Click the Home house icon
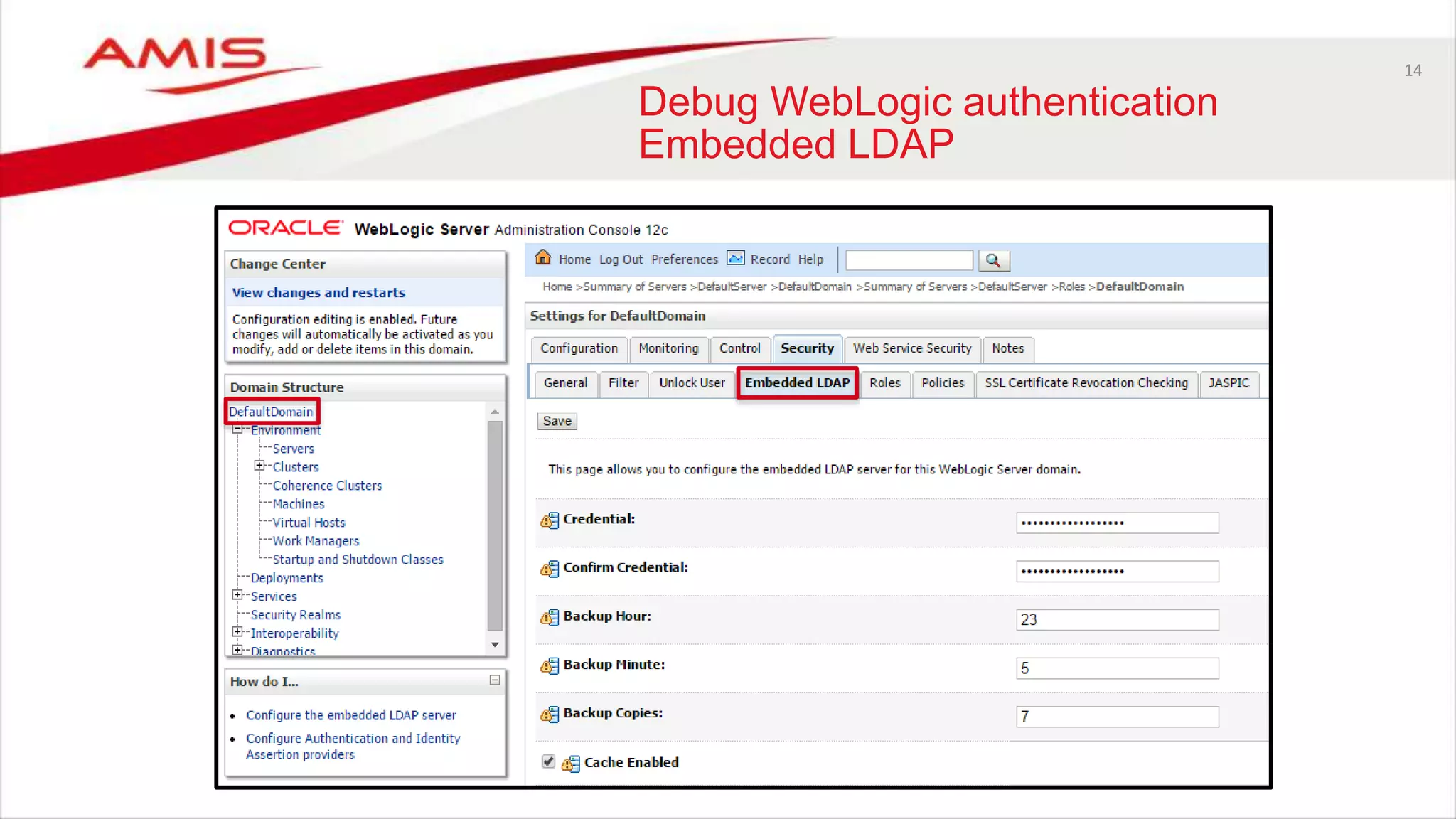This screenshot has width=1456, height=819. [x=543, y=257]
